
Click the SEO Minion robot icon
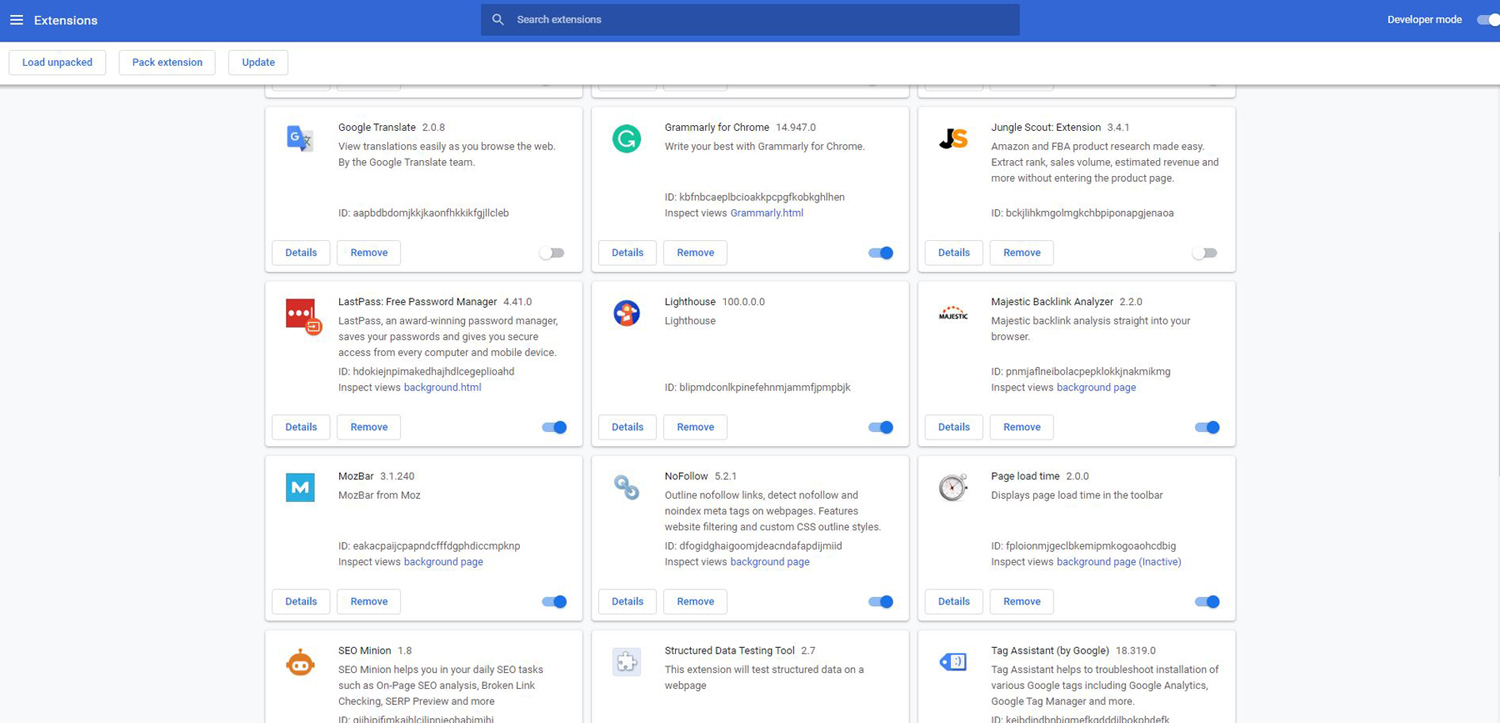click(x=300, y=662)
